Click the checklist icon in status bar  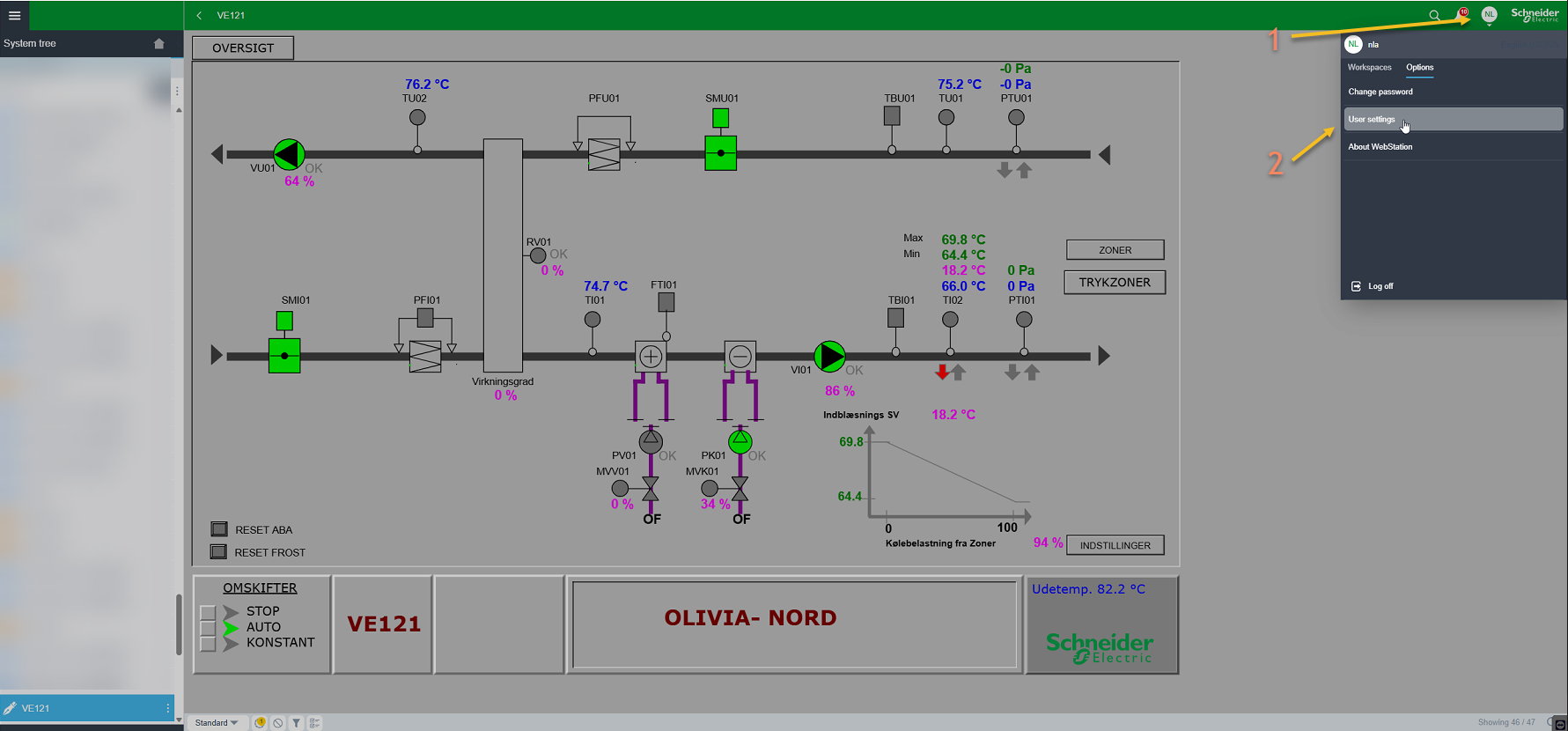tap(314, 723)
